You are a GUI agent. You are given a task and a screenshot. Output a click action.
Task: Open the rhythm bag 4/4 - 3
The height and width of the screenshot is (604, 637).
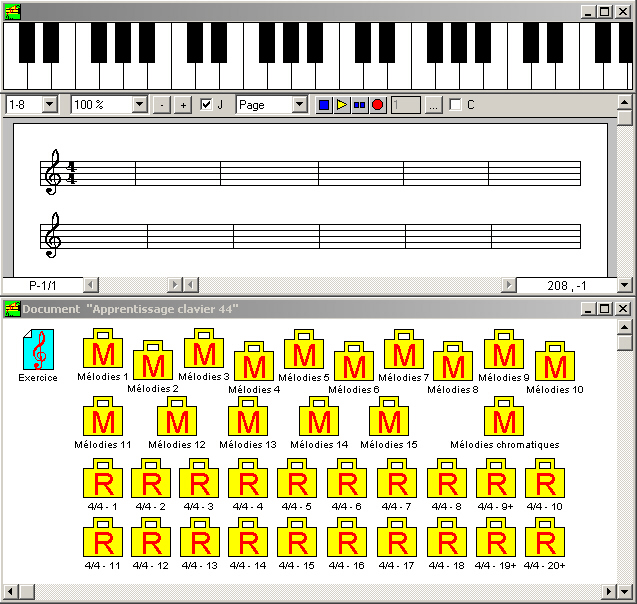pyautogui.click(x=199, y=478)
